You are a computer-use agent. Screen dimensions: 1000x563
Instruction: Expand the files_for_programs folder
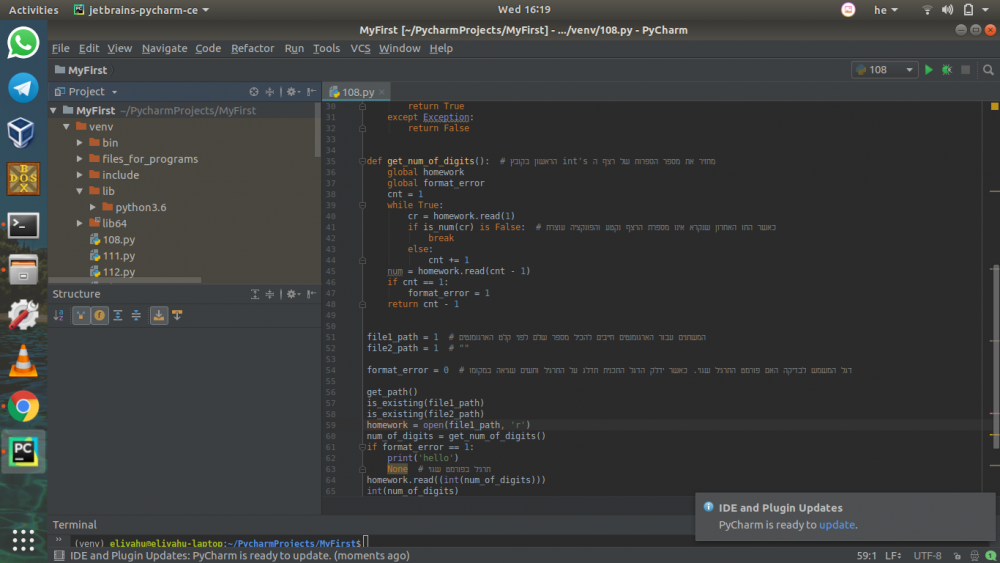click(80, 159)
